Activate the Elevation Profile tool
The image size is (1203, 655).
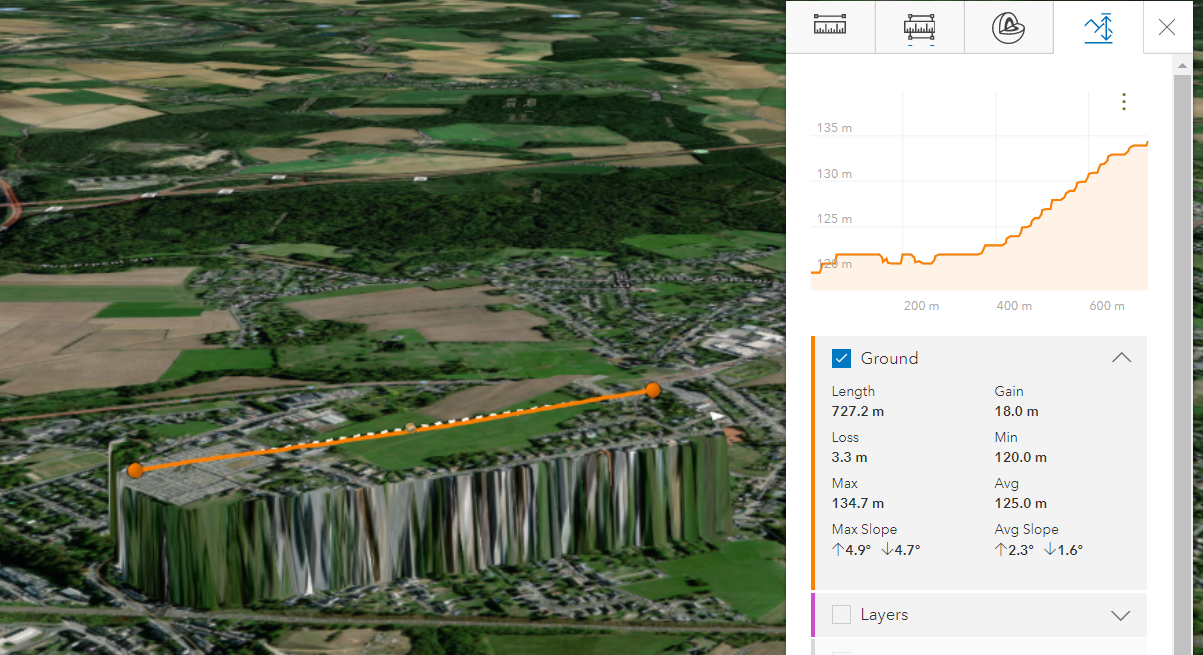[1098, 27]
